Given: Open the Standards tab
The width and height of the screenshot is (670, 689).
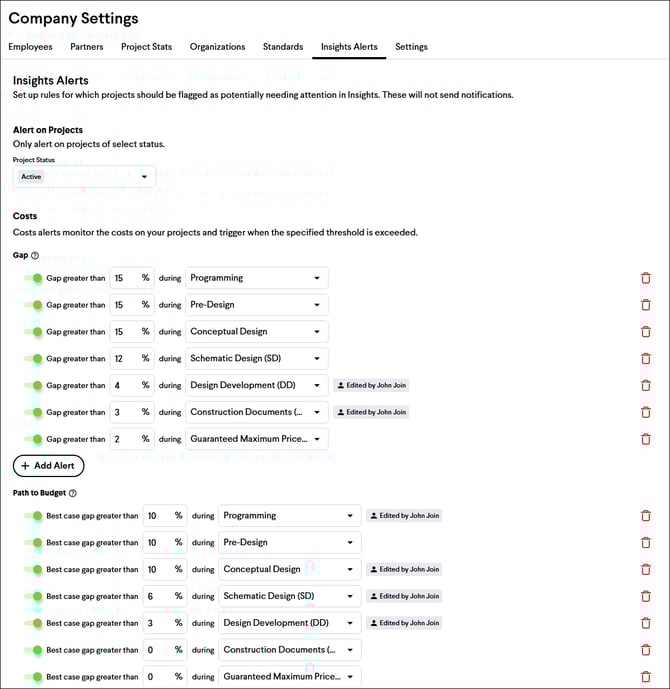Looking at the screenshot, I should [283, 47].
